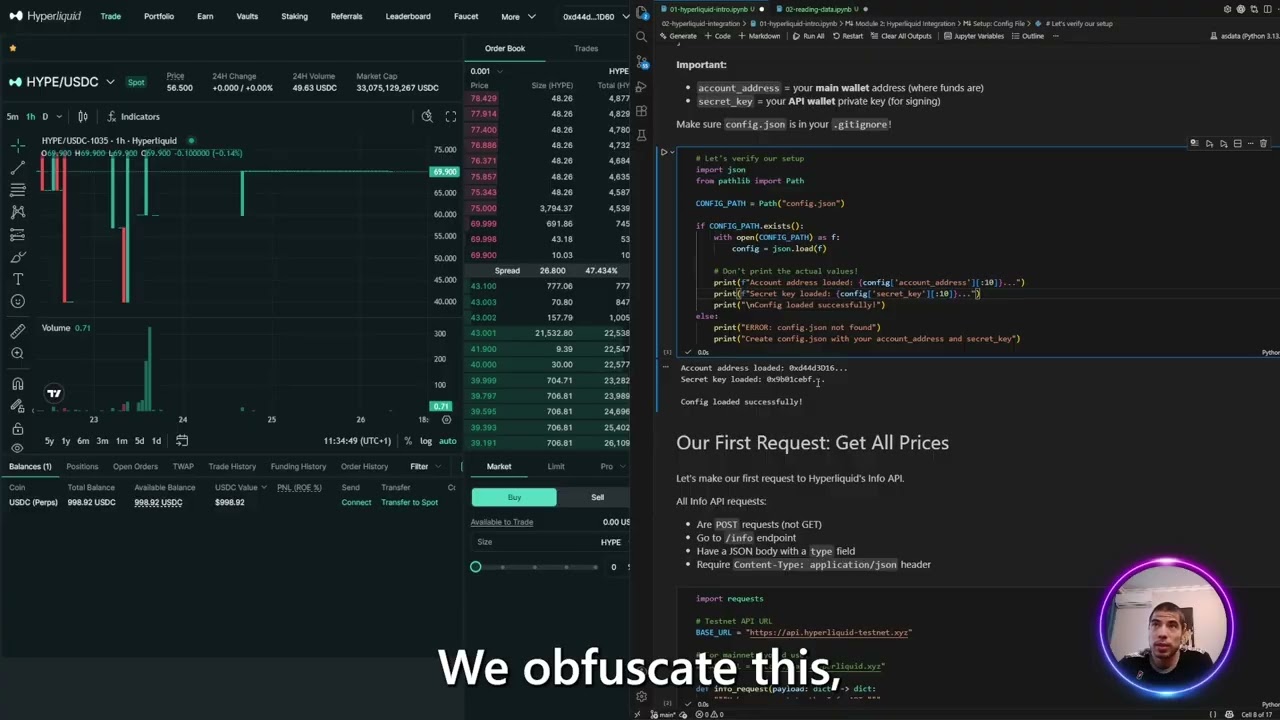Image resolution: width=1280 pixels, height=720 pixels.
Task: Activate the chart zoom-in tool
Action: [17, 353]
